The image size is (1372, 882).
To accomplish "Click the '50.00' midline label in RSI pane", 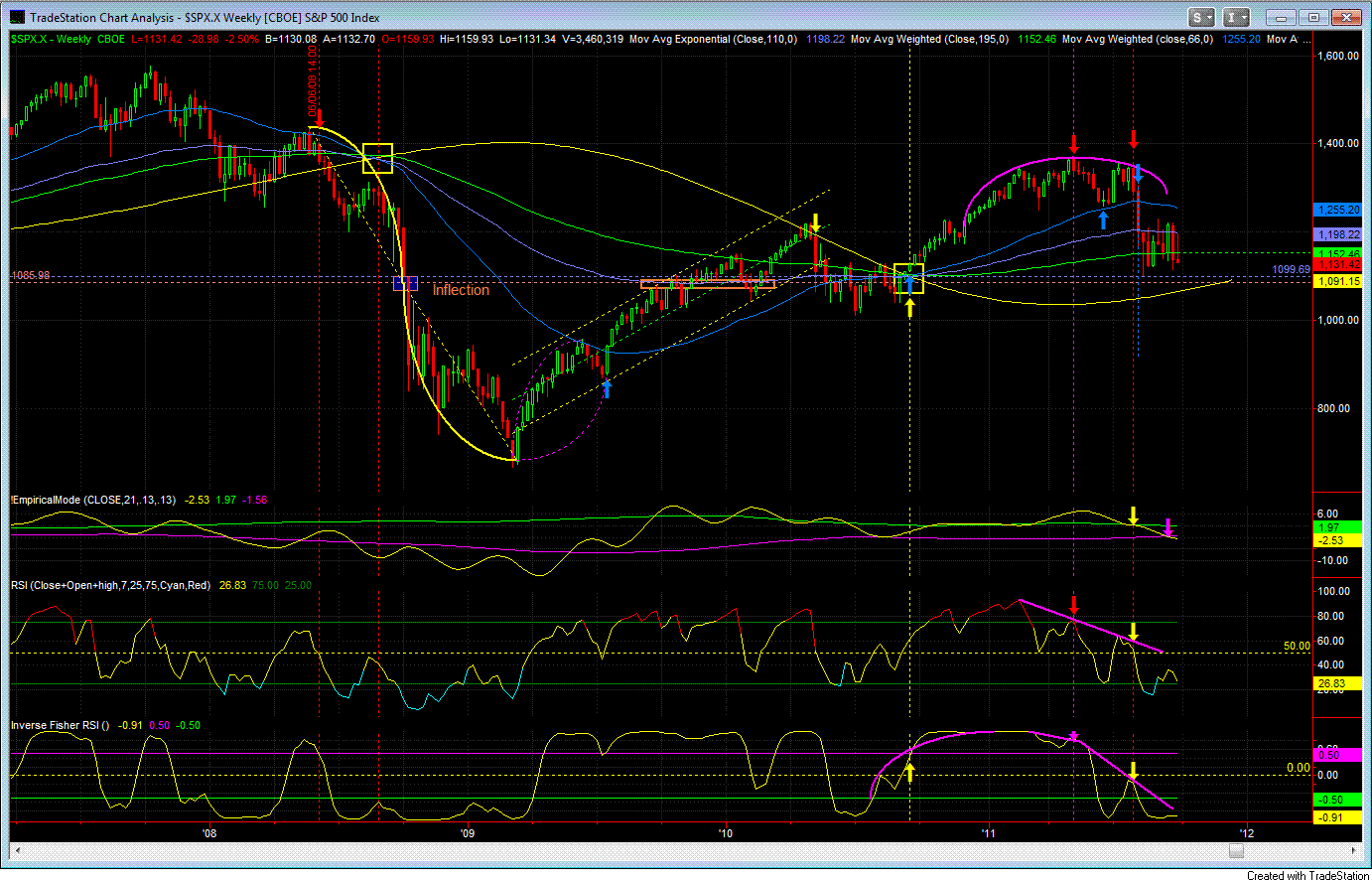I will pos(1297,646).
